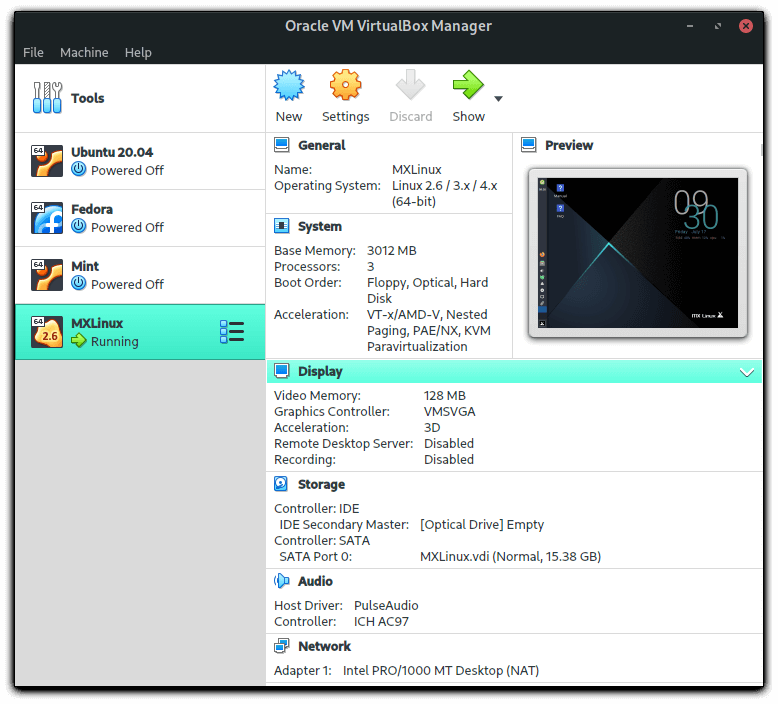
Task: Click the '128 MB' video memory value
Action: [x=445, y=395]
